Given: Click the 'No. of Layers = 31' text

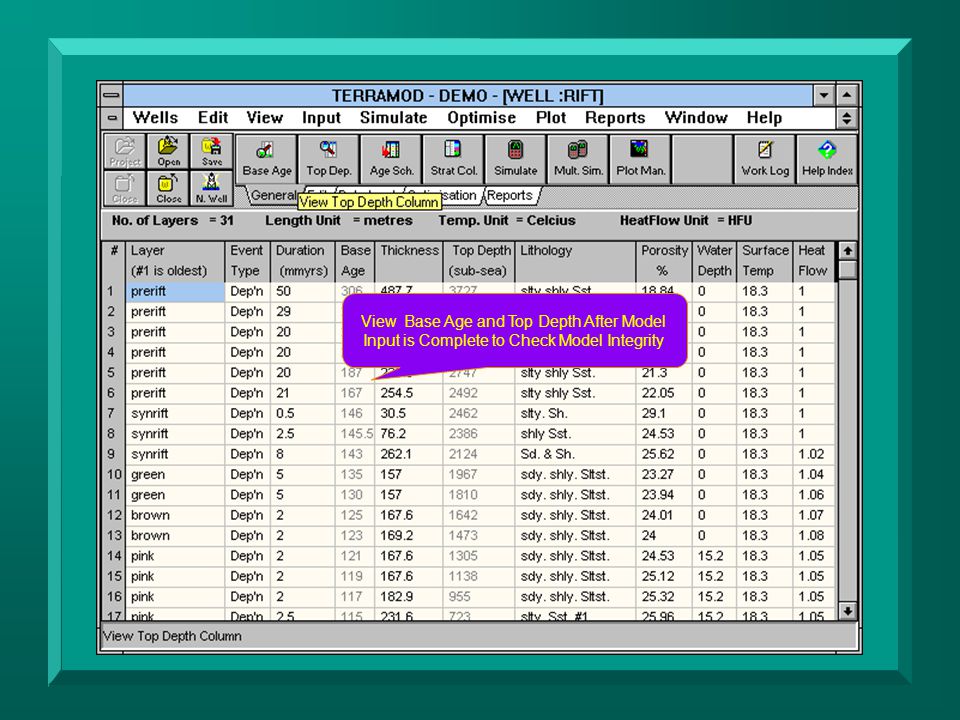Looking at the screenshot, I should 172,220.
